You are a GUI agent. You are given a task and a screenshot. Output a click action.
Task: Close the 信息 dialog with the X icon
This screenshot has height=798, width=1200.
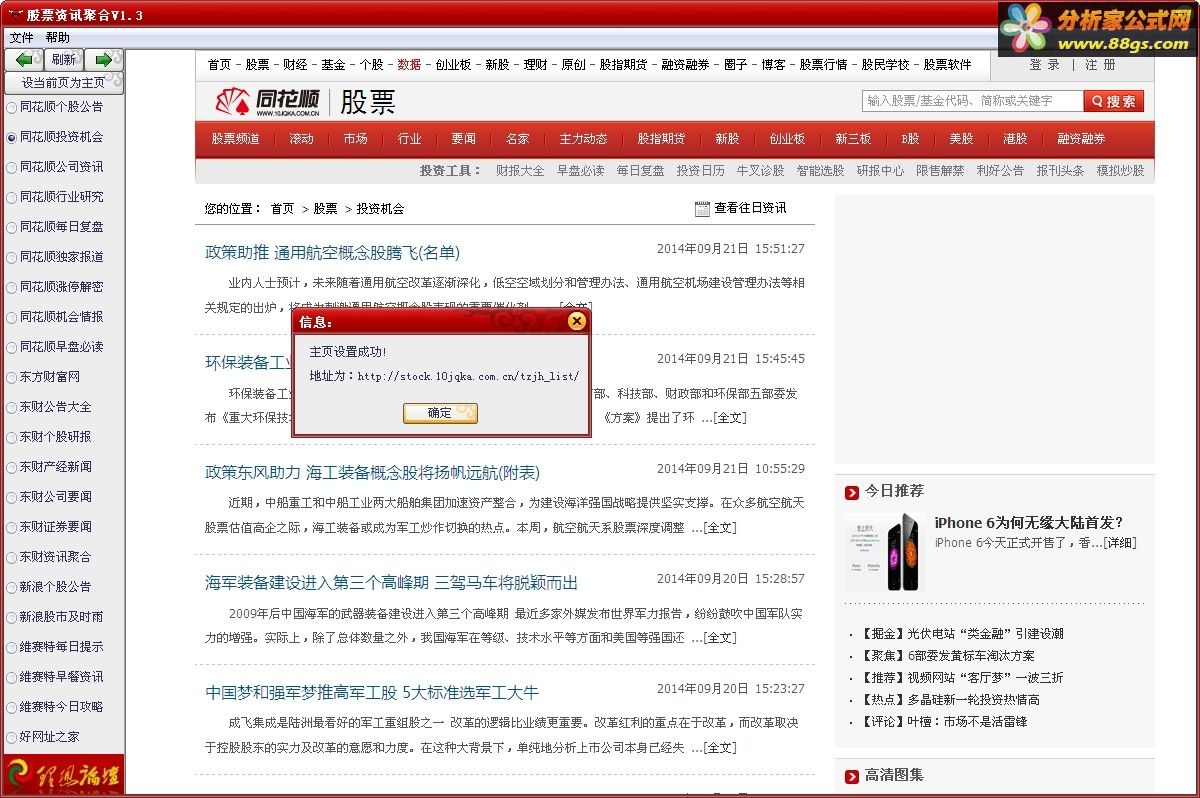point(576,321)
